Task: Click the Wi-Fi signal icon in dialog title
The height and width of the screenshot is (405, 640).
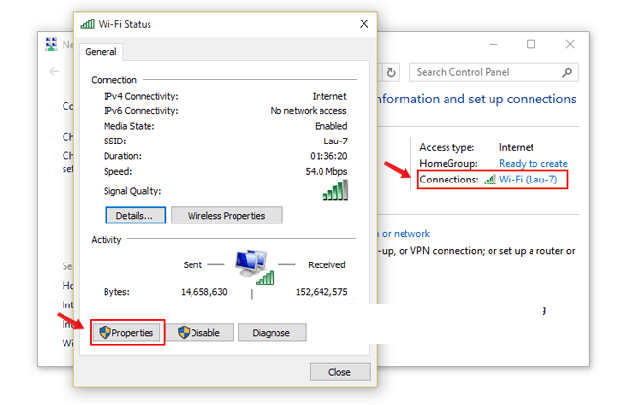Action: [x=87, y=24]
